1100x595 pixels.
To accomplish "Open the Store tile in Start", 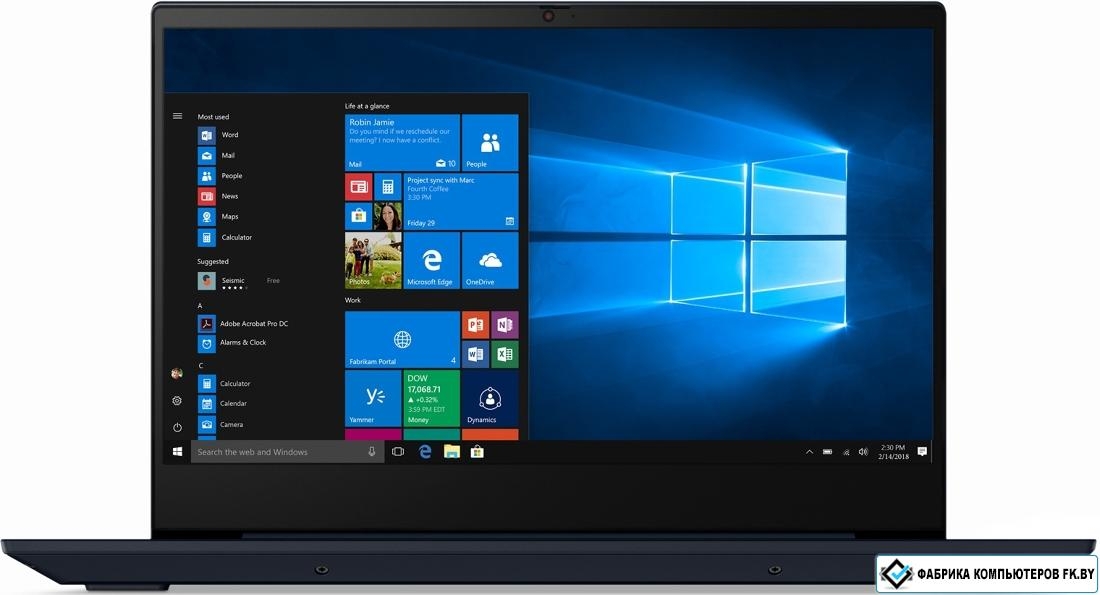I will 358,216.
